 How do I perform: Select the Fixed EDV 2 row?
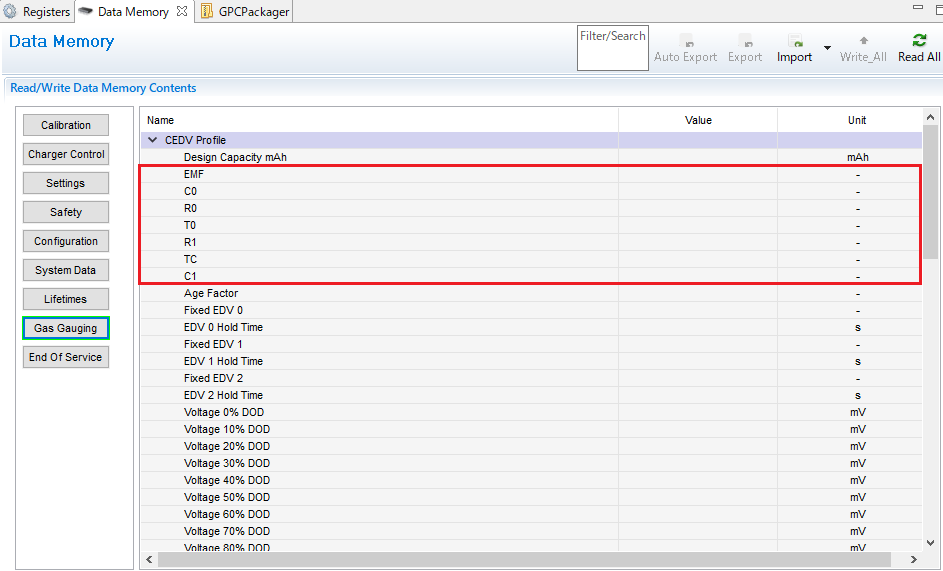(x=531, y=378)
